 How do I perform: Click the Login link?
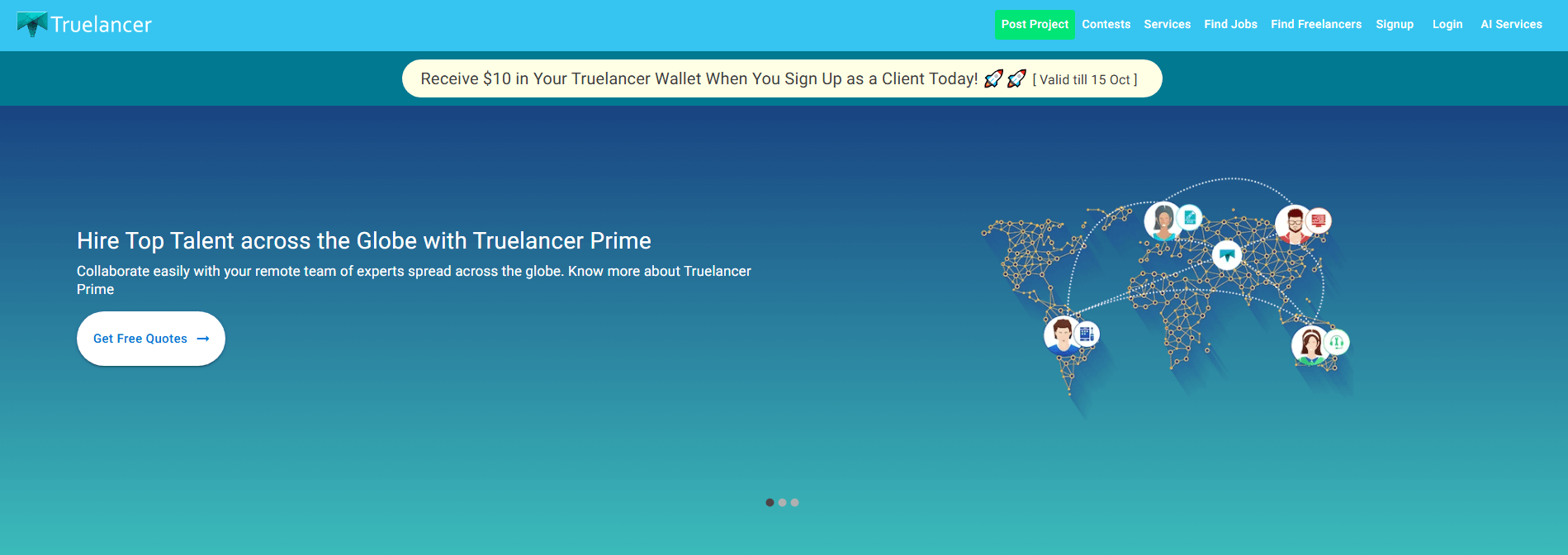click(1447, 25)
